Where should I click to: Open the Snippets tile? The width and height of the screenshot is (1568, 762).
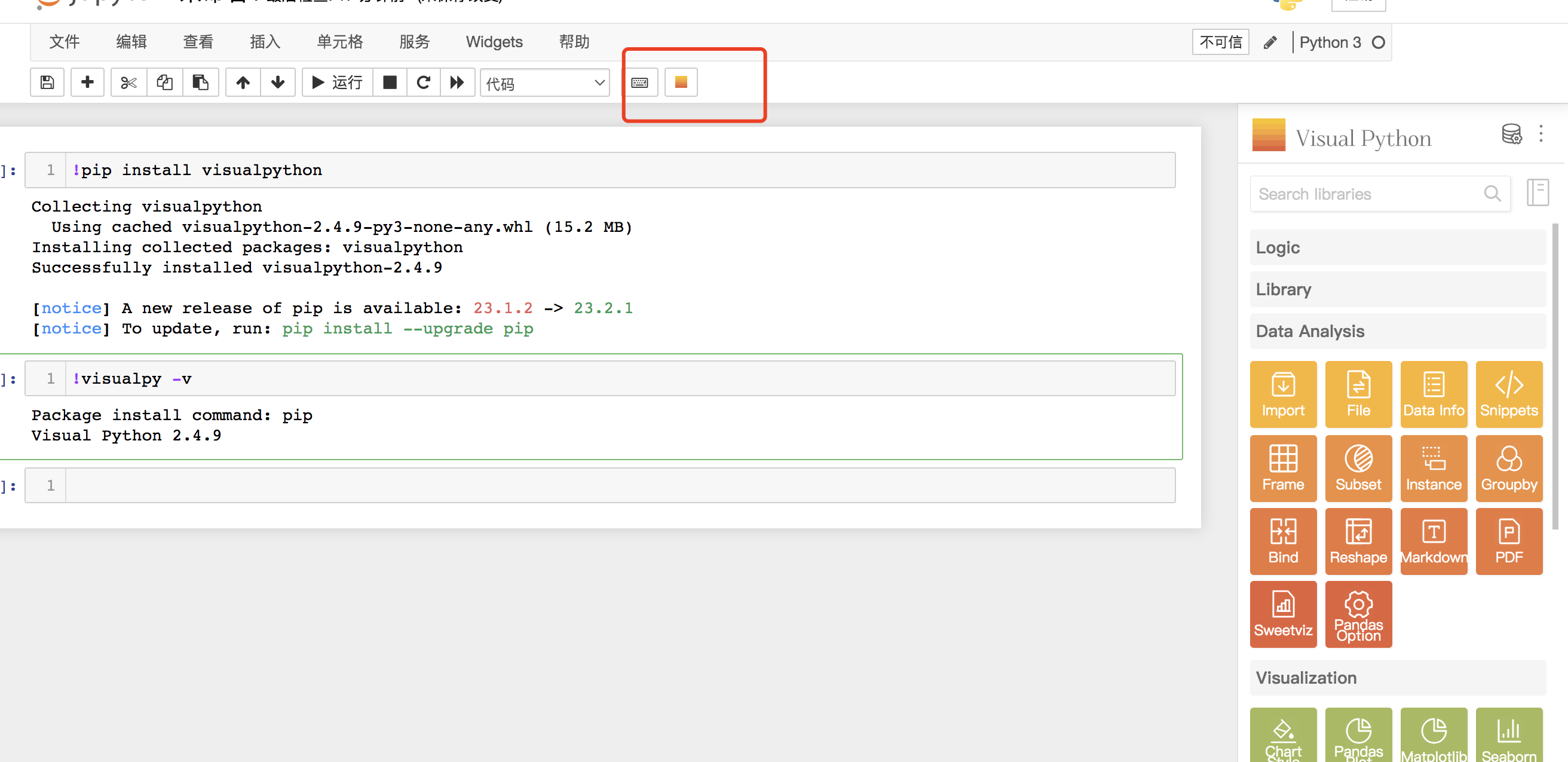pyautogui.click(x=1509, y=394)
